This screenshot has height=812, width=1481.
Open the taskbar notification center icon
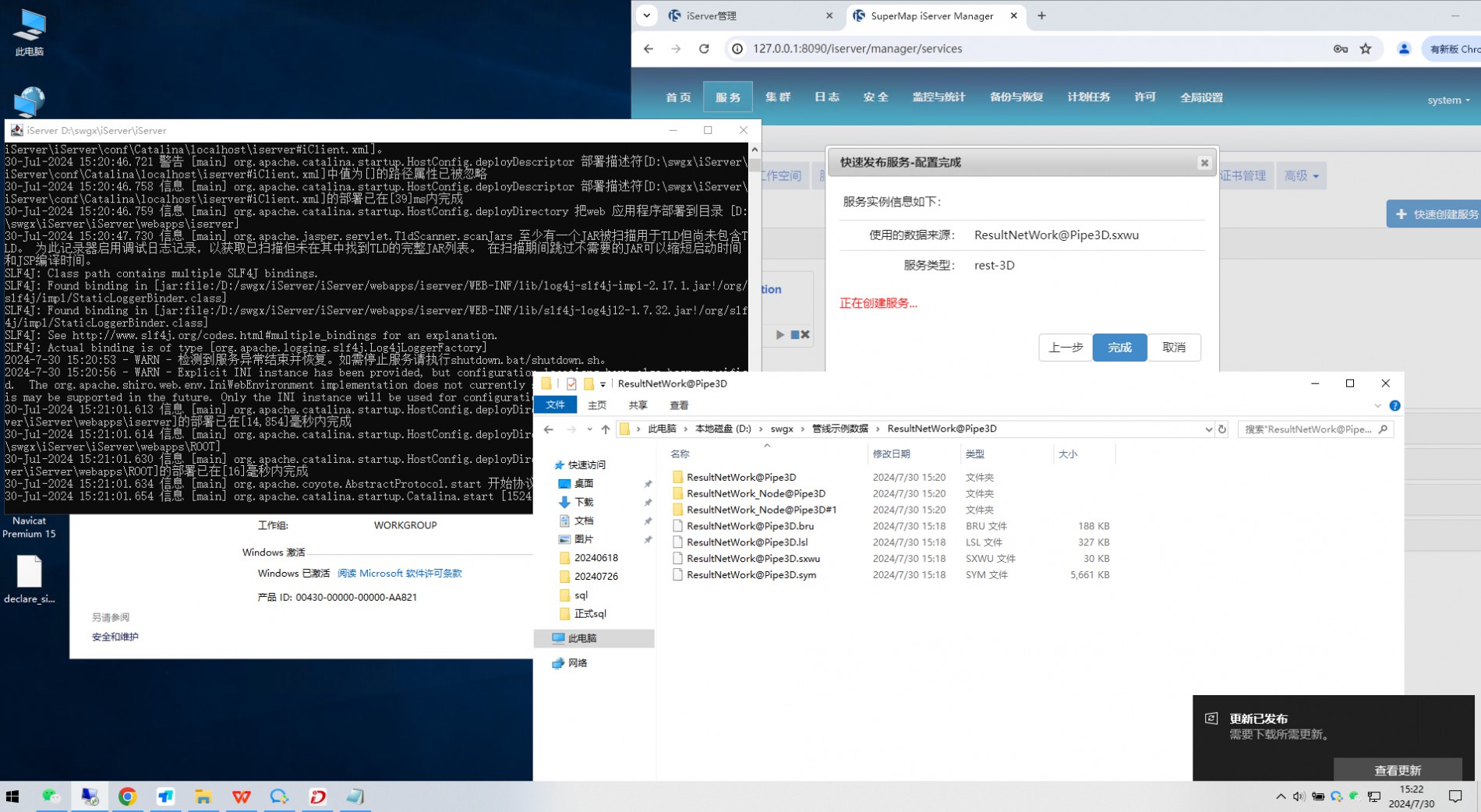coord(1454,796)
